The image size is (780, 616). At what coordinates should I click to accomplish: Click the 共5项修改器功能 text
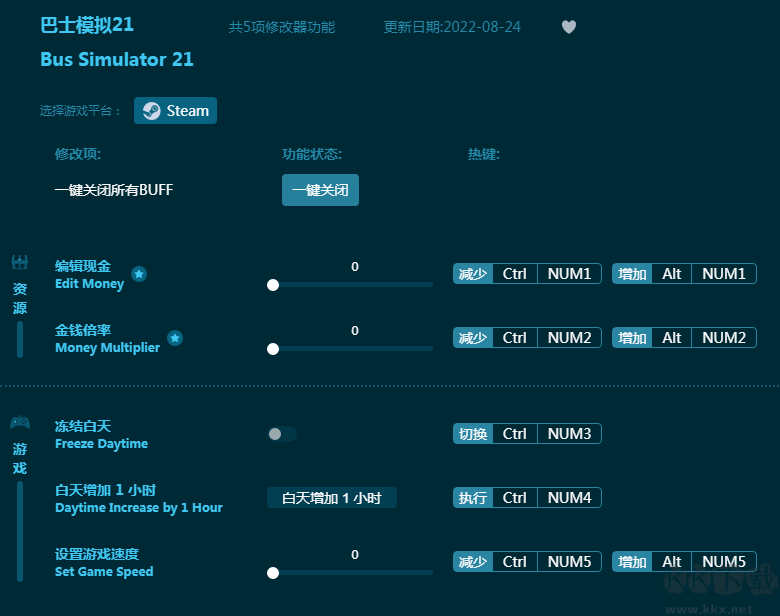pos(282,27)
